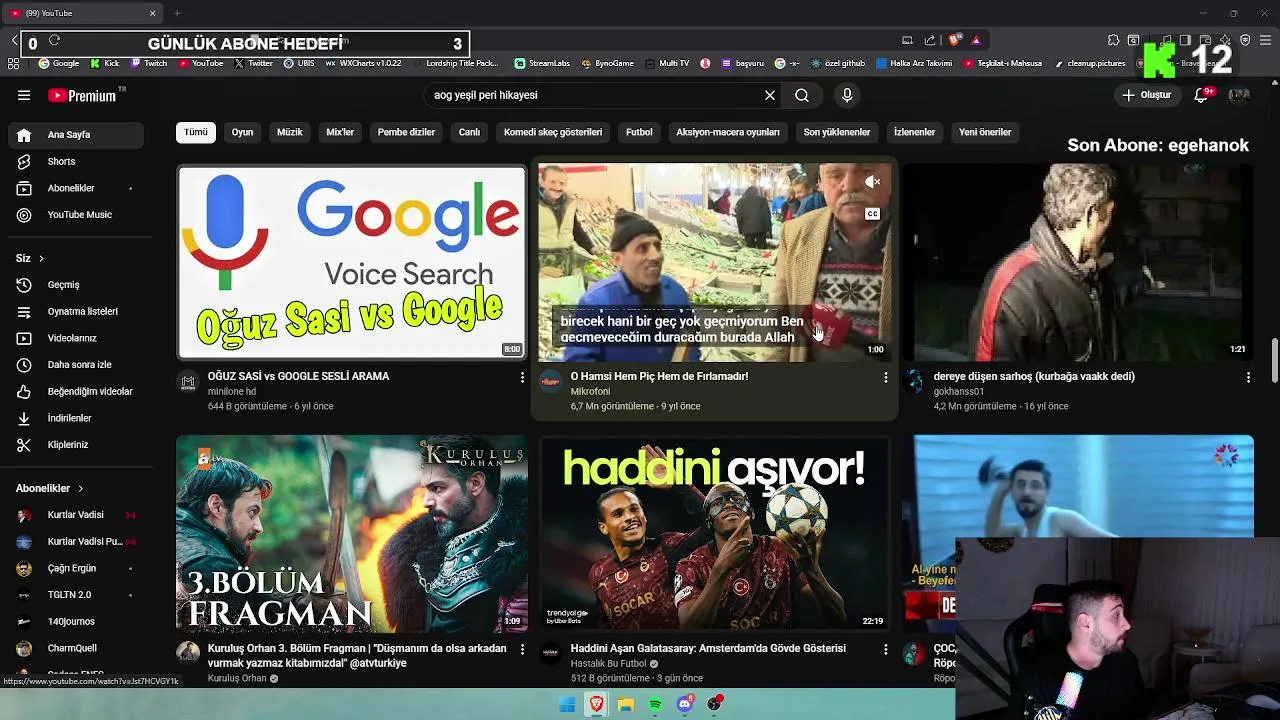Open the Twitch bookmark
Image resolution: width=1280 pixels, height=720 pixels.
(x=149, y=63)
